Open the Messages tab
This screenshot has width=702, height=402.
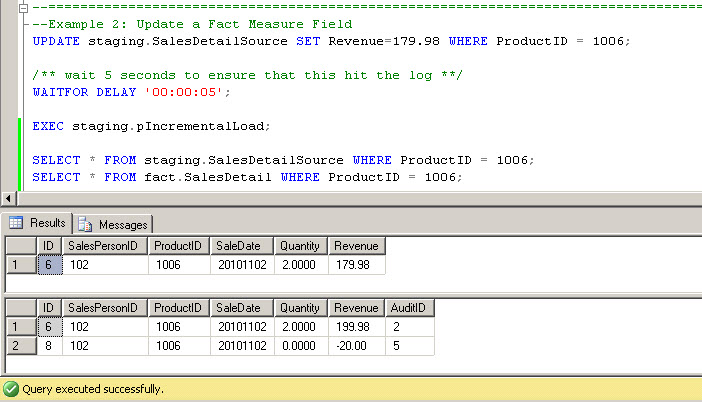pos(114,224)
